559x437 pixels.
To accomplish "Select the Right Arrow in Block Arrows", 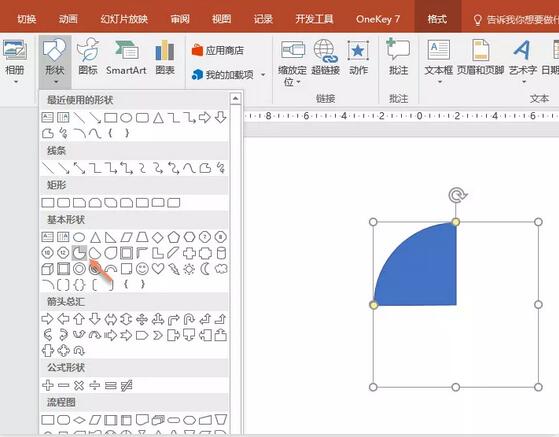I will pos(47,319).
